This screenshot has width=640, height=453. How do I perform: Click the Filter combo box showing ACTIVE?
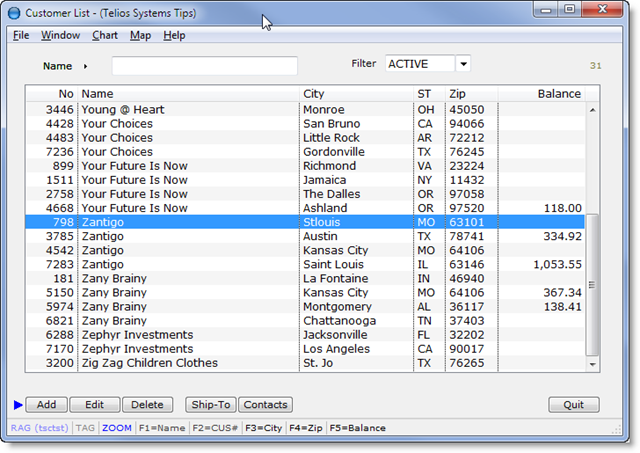point(419,64)
